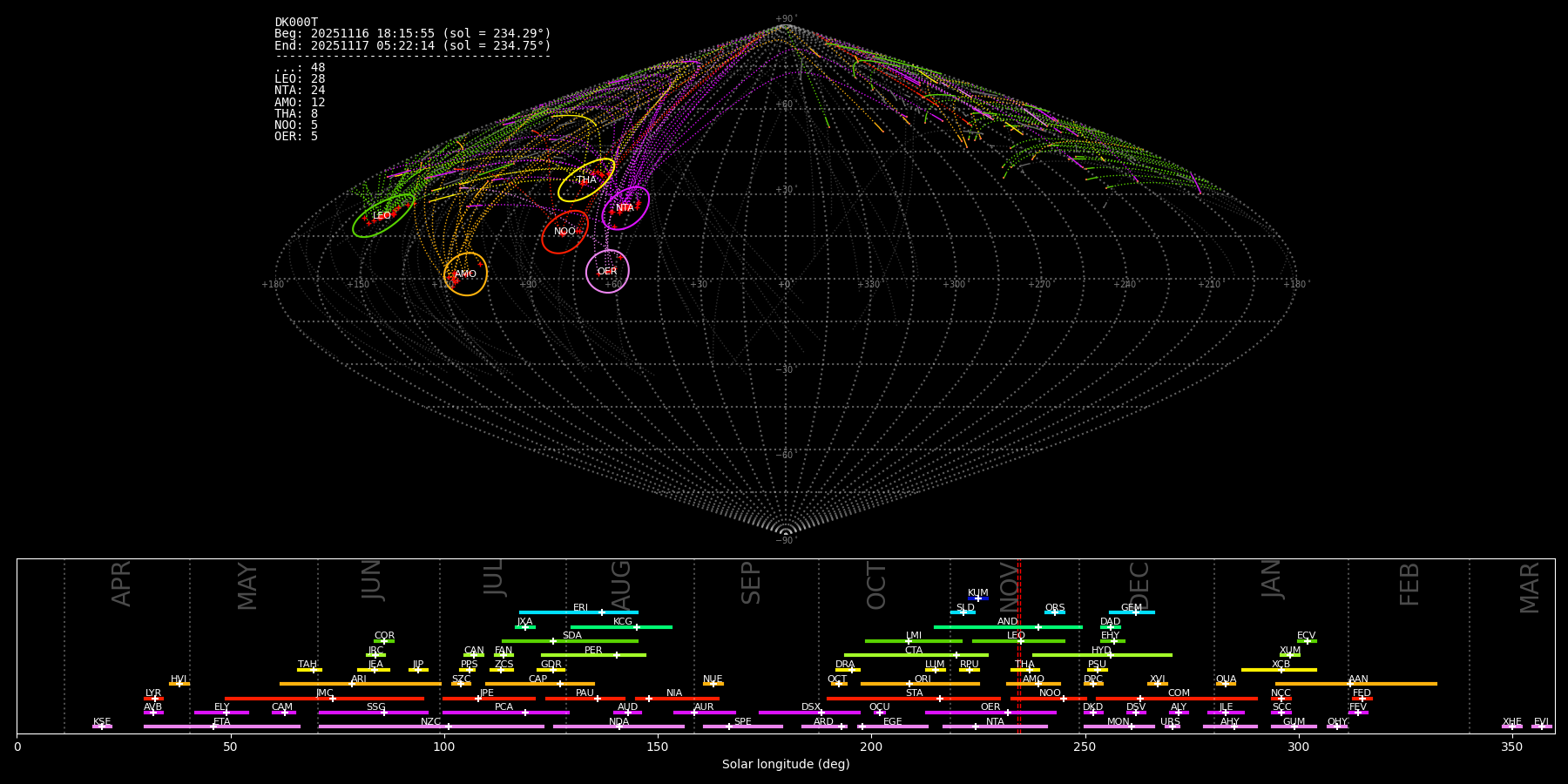Viewport: 1568px width, 784px height.
Task: Select the LYR shower label on timeline
Action: 153,693
